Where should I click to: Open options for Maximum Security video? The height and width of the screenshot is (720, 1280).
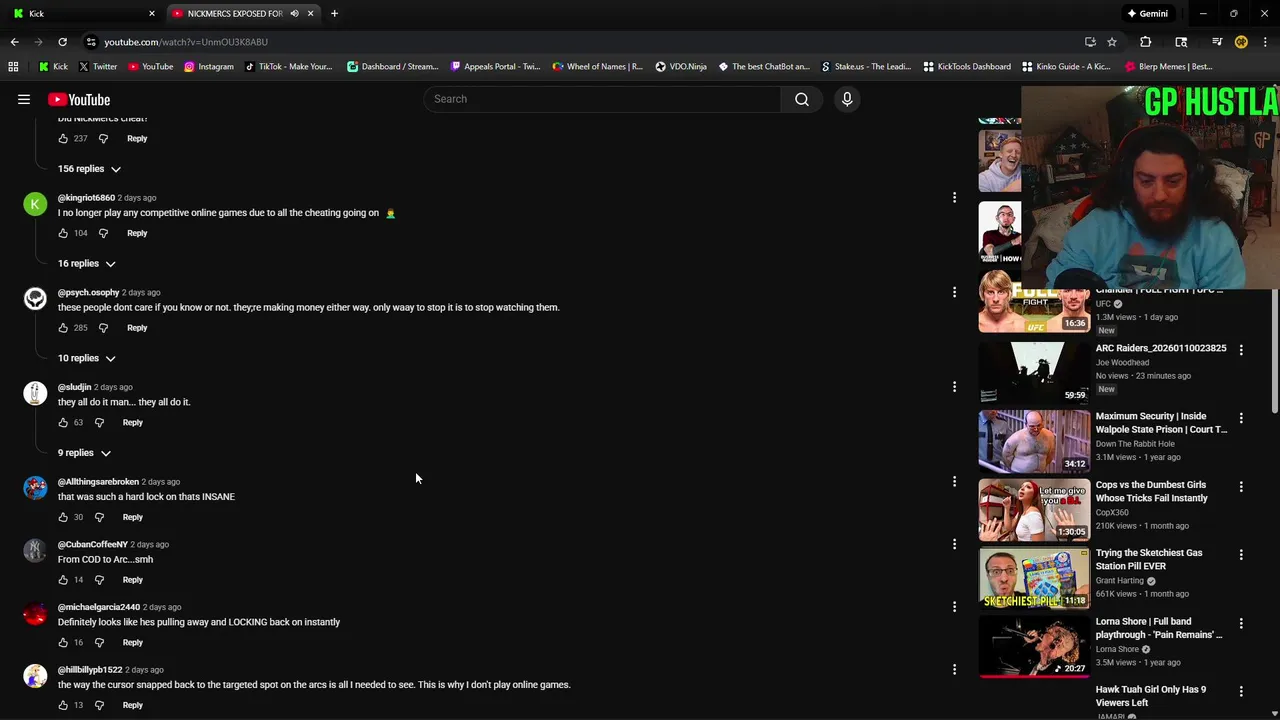[1241, 418]
